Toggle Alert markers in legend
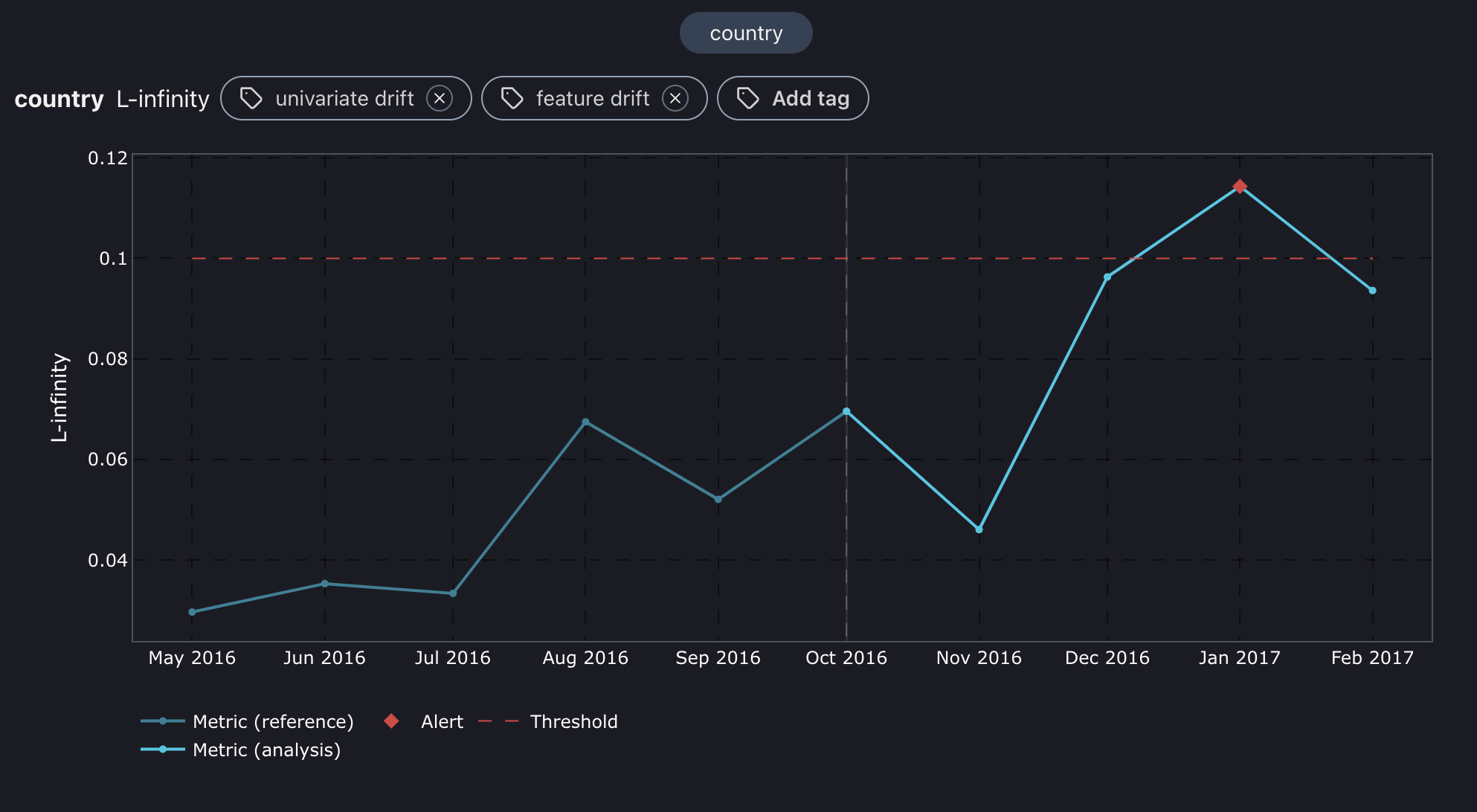 441,721
